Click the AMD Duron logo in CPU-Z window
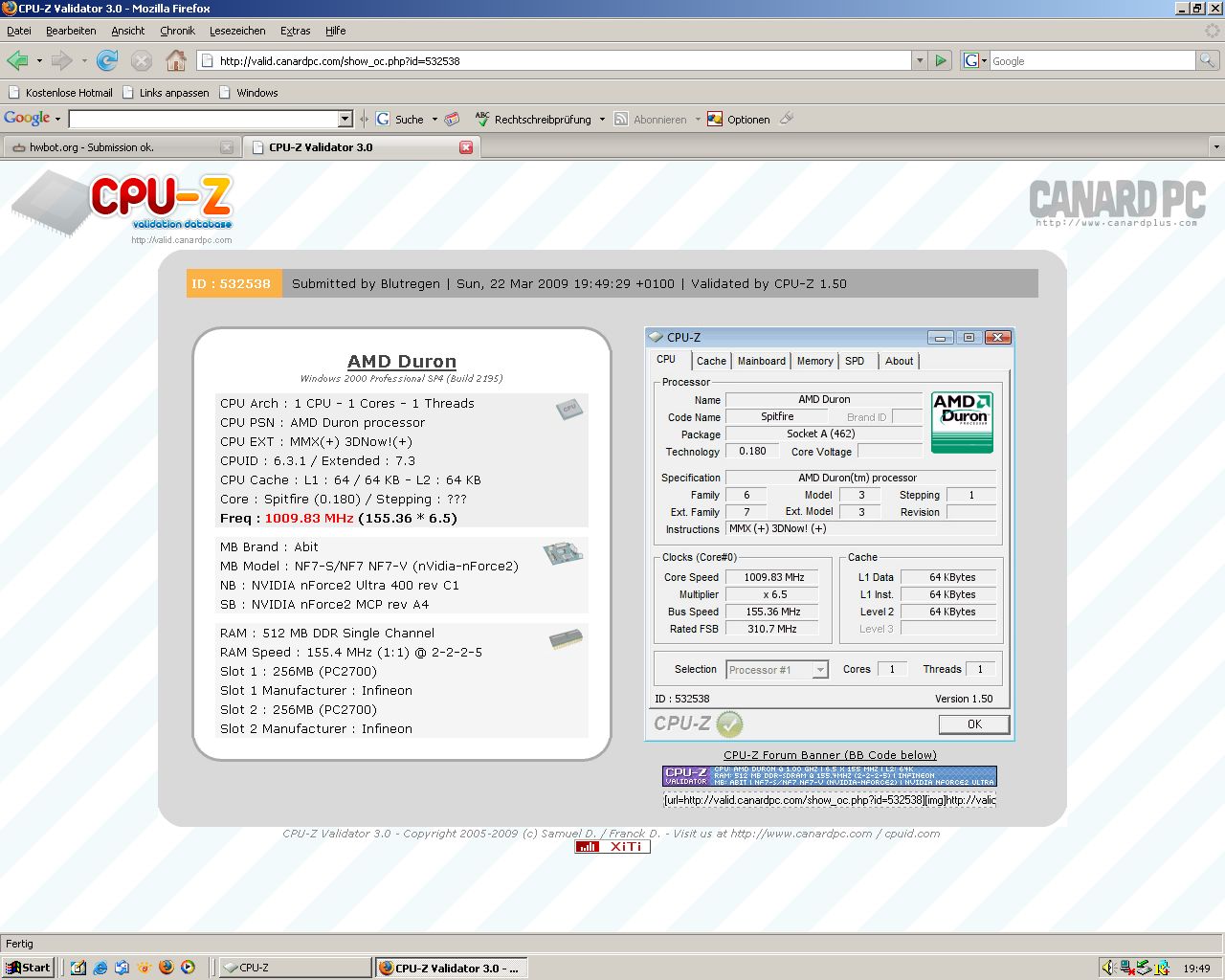Viewport: 1225px width, 980px height. coord(962,422)
